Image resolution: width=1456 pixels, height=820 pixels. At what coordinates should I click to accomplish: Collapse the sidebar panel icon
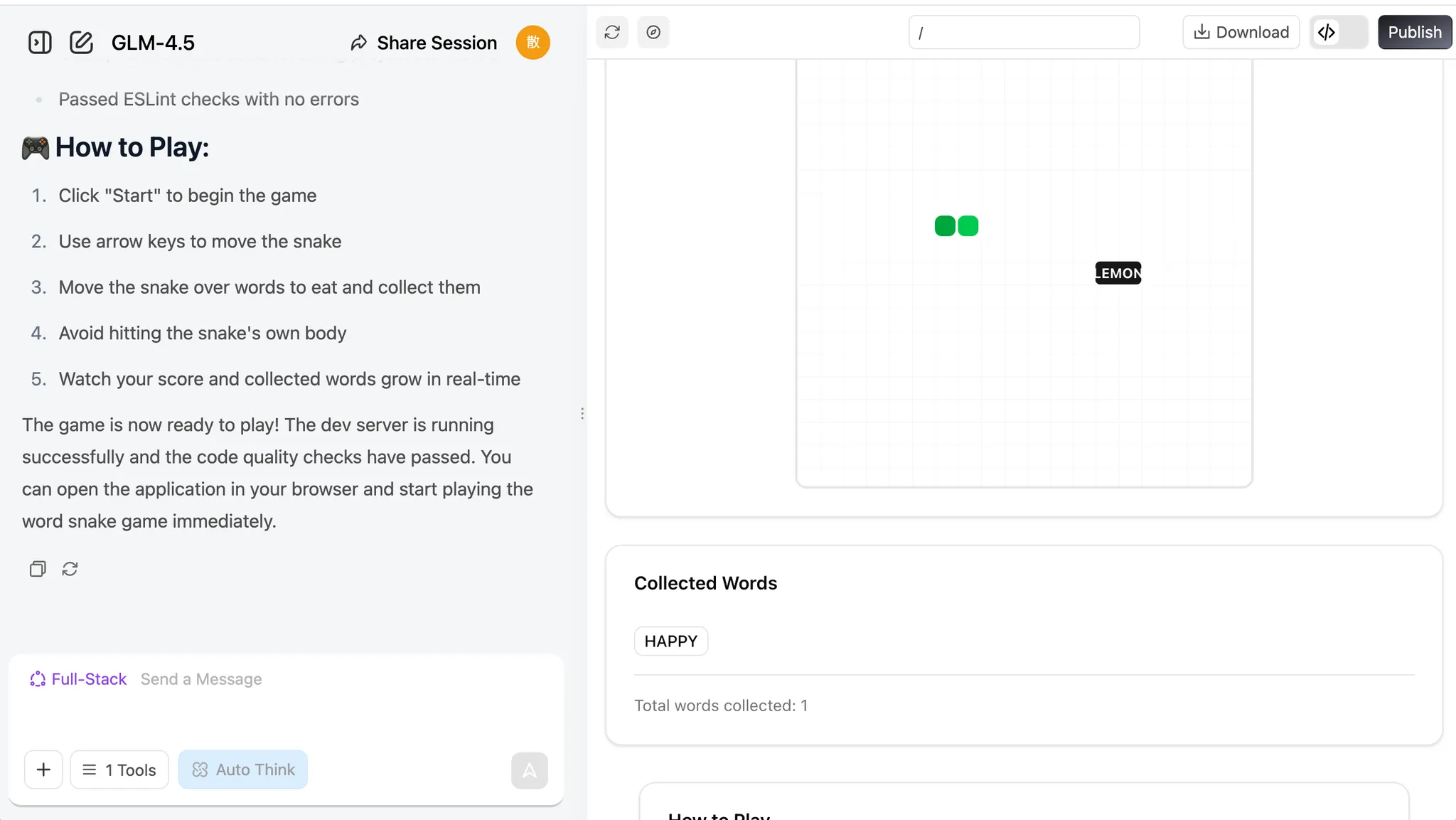pos(40,43)
